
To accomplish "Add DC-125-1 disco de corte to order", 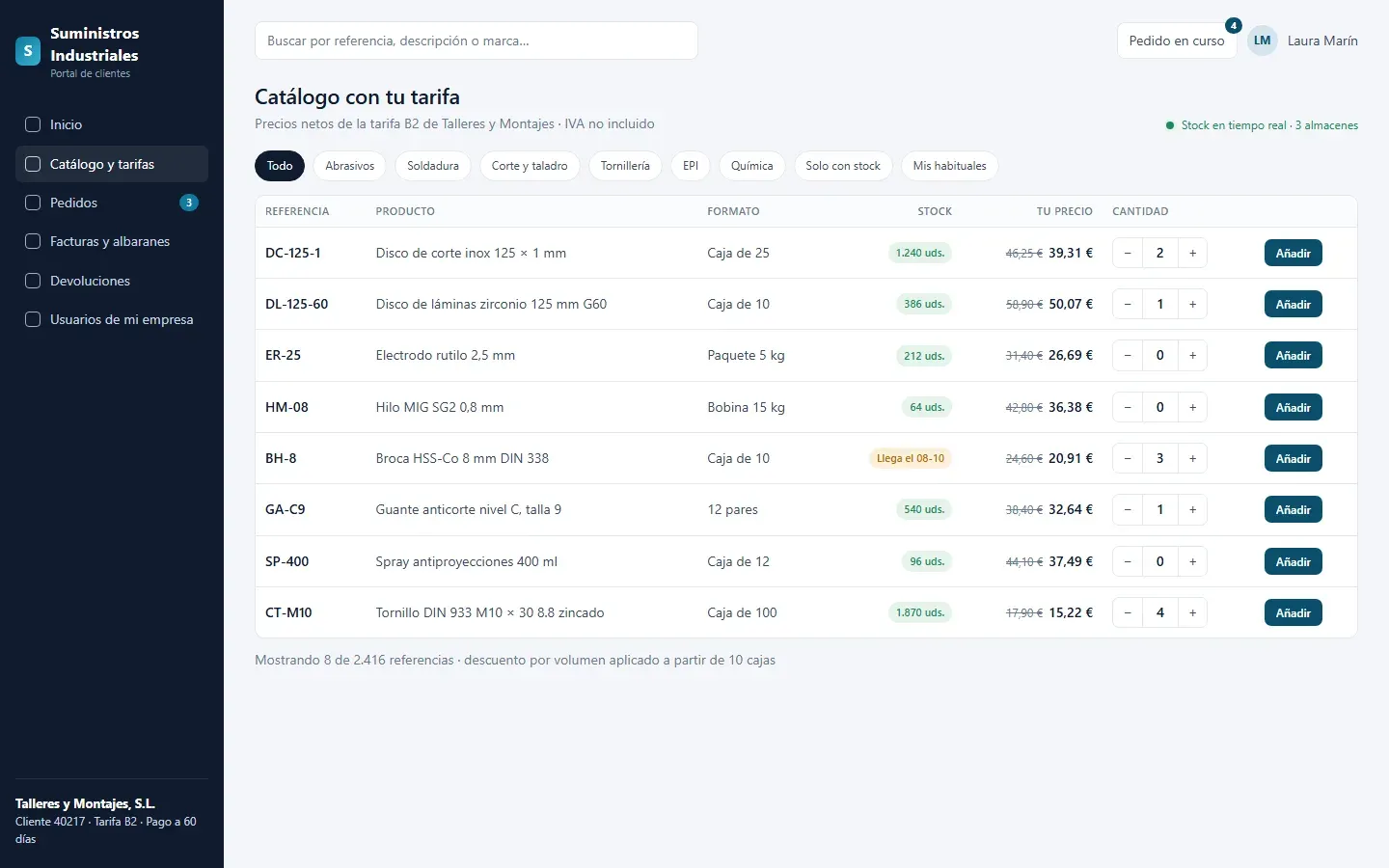I will [1293, 254].
